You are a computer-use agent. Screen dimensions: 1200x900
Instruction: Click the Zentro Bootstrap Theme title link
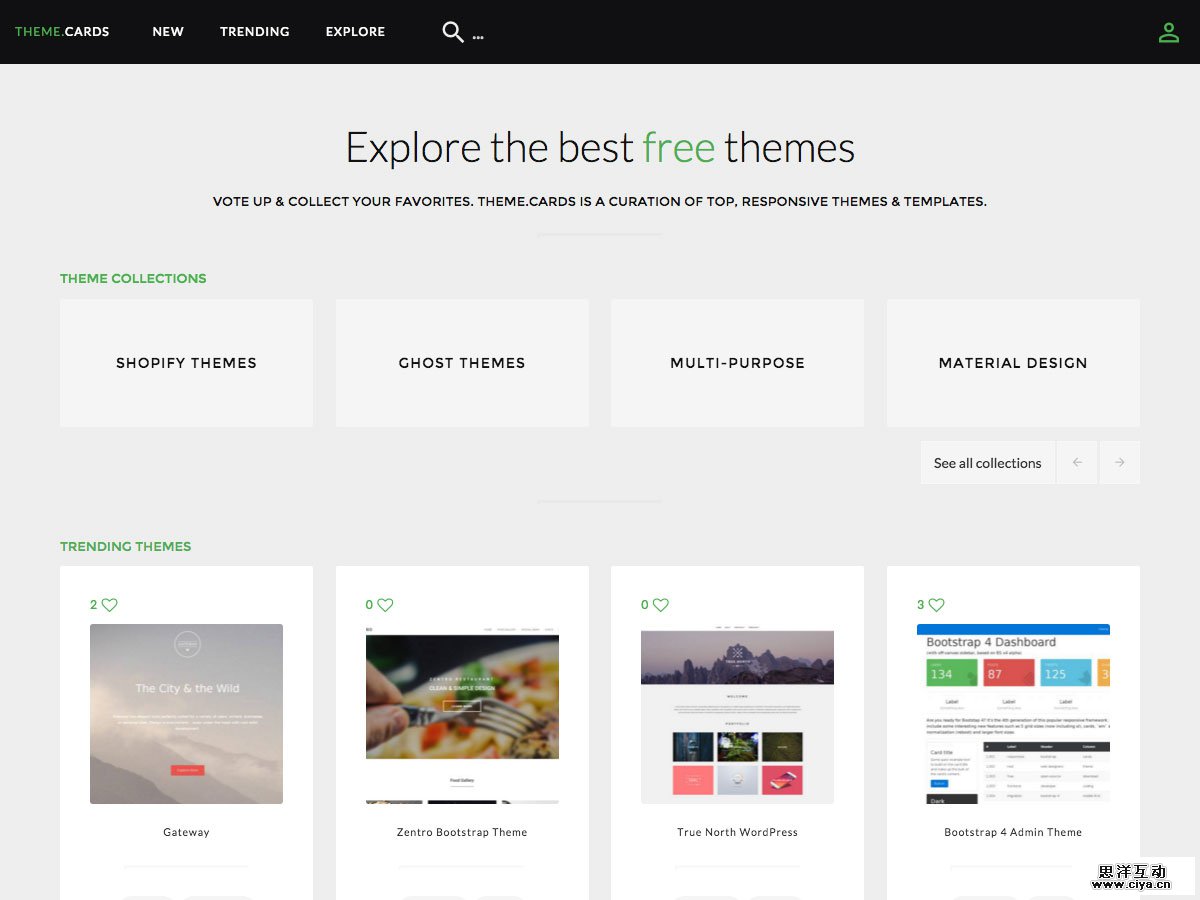click(462, 832)
